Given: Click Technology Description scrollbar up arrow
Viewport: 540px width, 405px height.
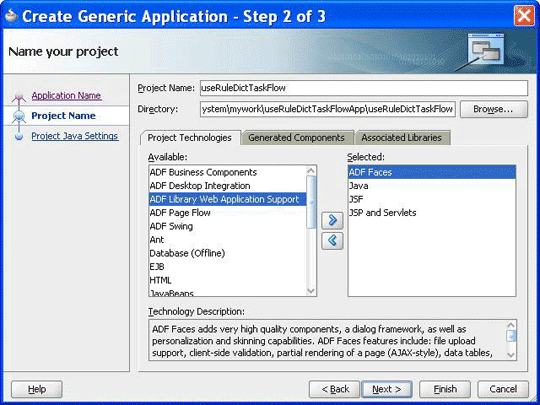Looking at the screenshot, I should tap(511, 325).
